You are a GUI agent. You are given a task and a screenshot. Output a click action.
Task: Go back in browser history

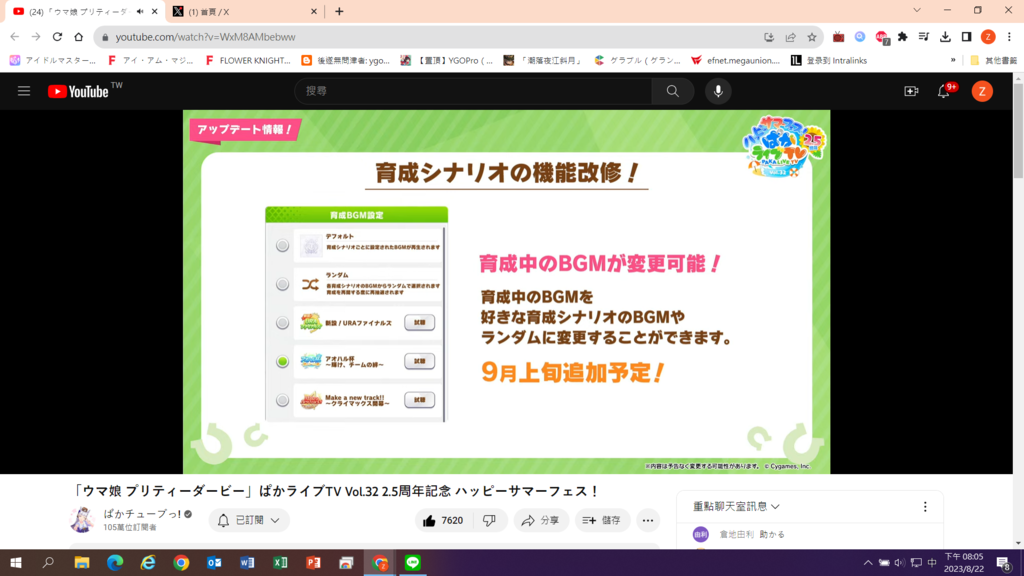pos(14,37)
